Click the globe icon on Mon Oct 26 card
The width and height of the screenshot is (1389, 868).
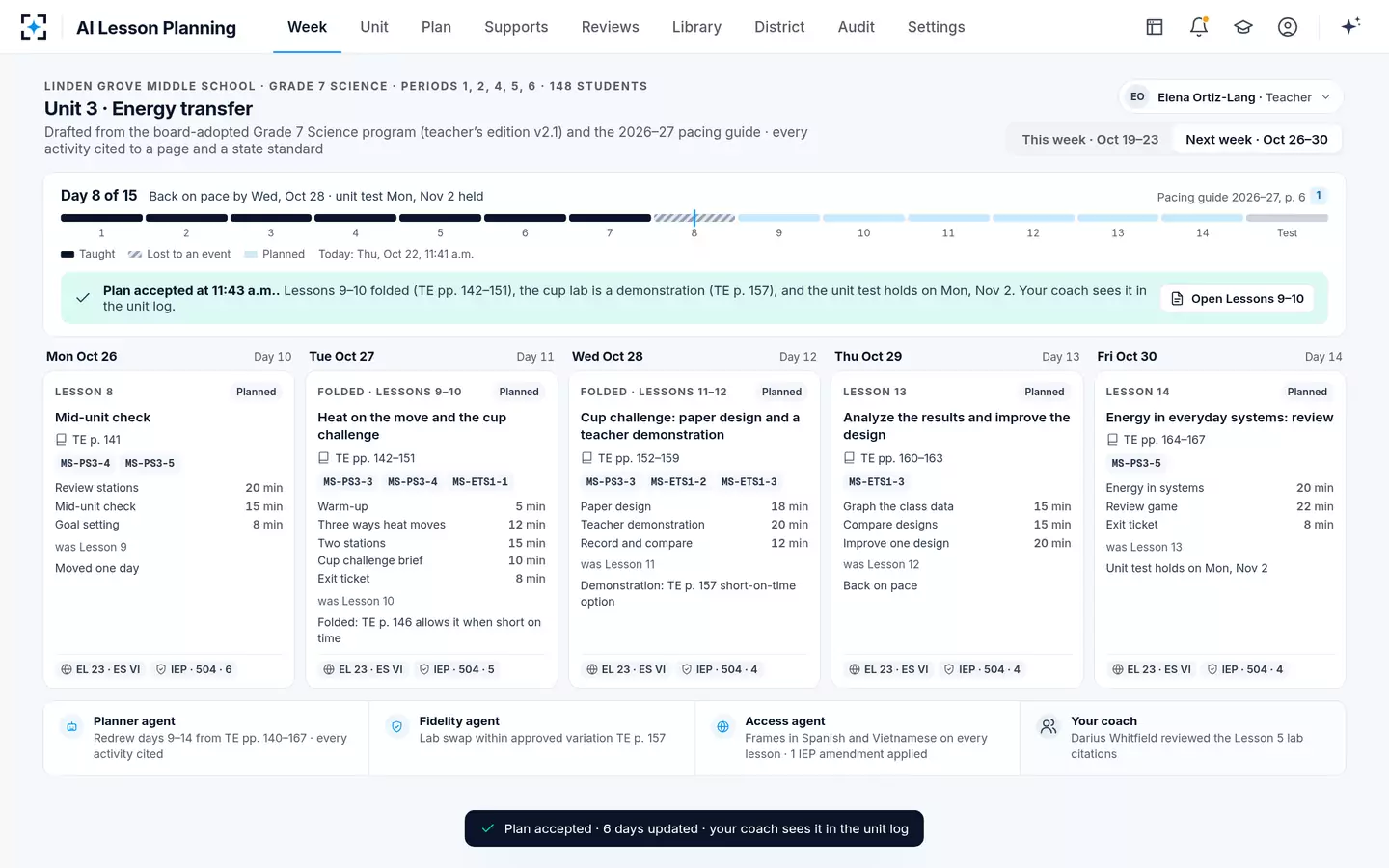tap(67, 669)
